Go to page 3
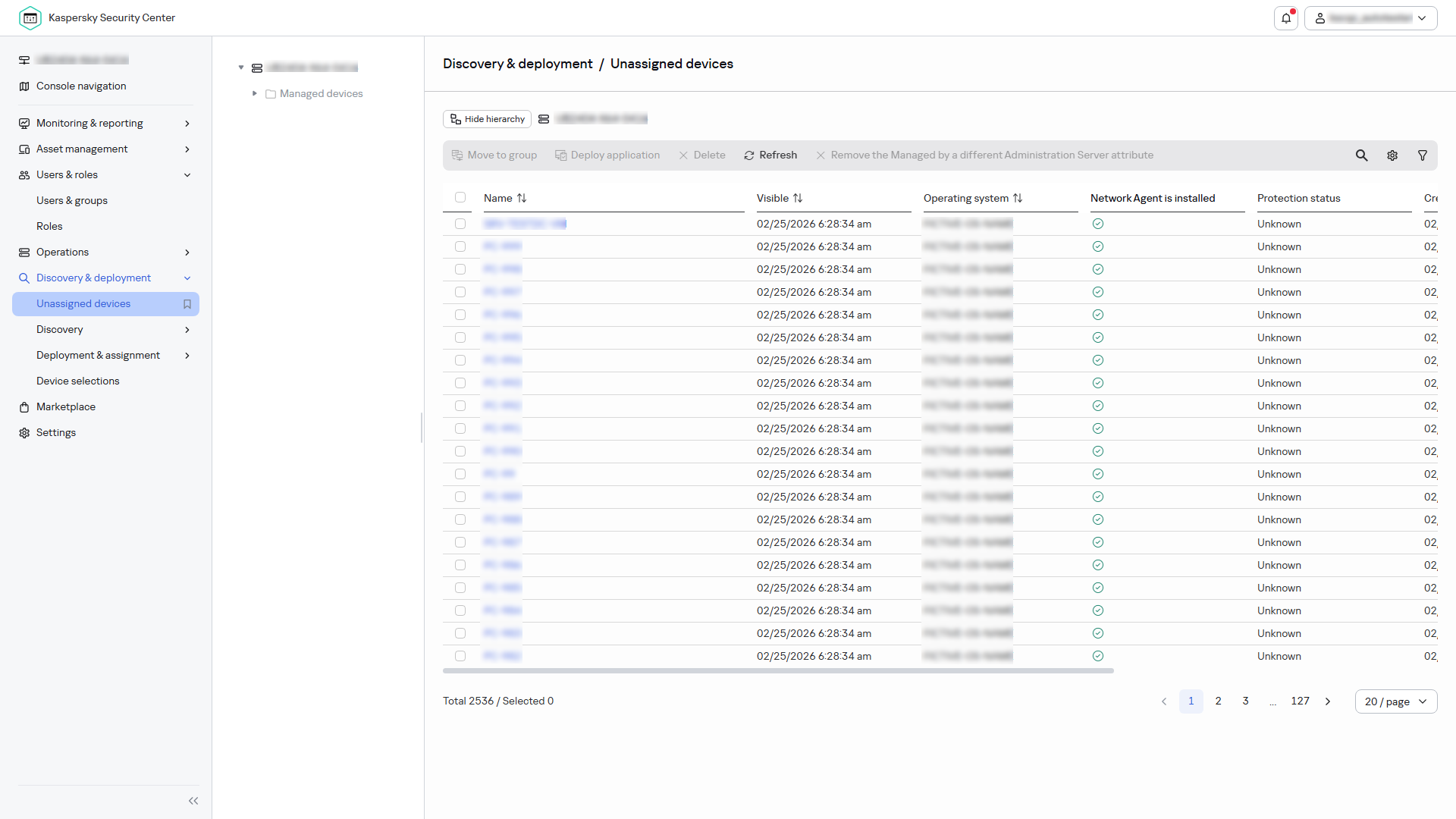 (x=1246, y=701)
